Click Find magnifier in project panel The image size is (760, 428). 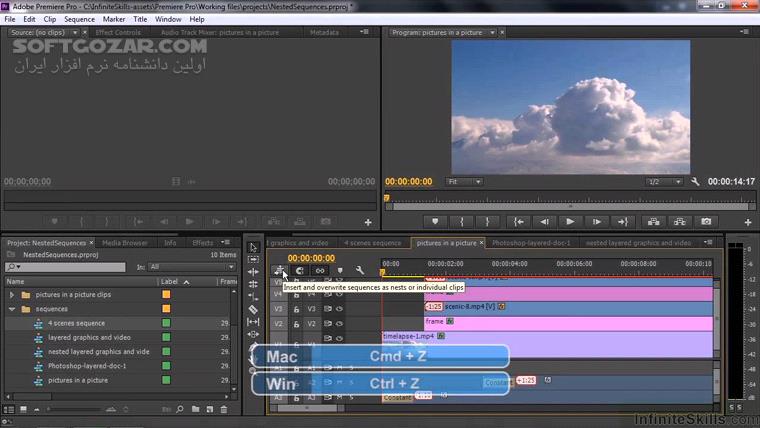180,410
